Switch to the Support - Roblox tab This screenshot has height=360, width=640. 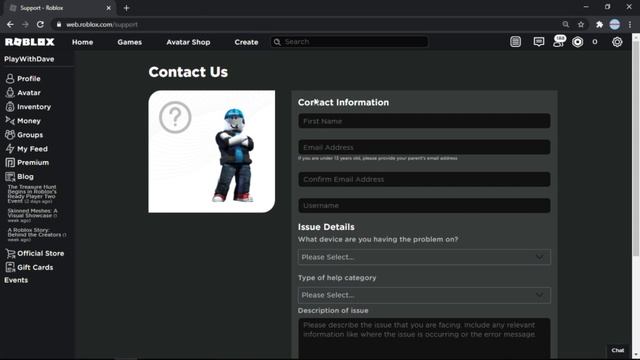[59, 8]
